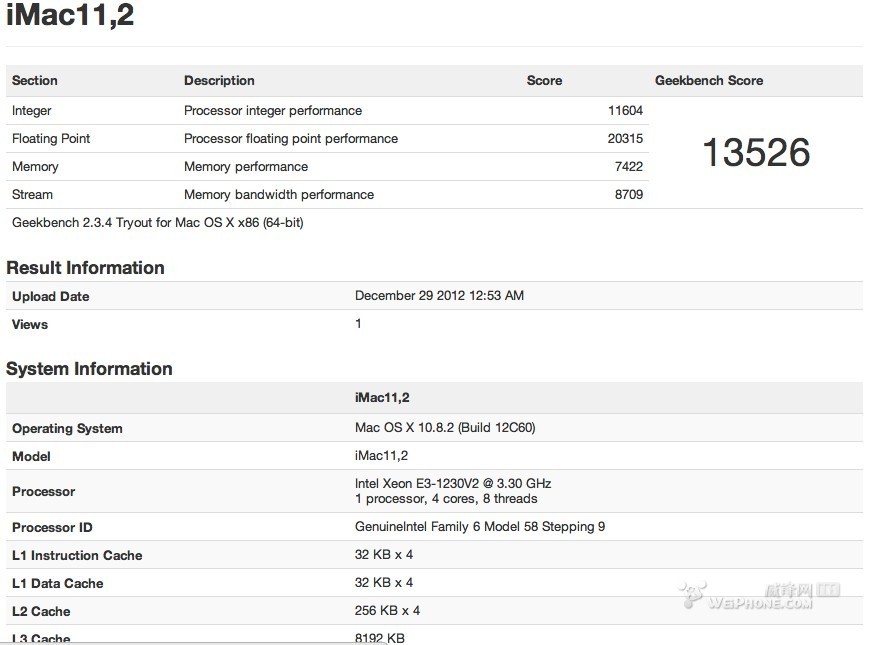The height and width of the screenshot is (645, 871).
Task: Click the L2 Cache value 256 KB x 4
Action: (x=387, y=611)
